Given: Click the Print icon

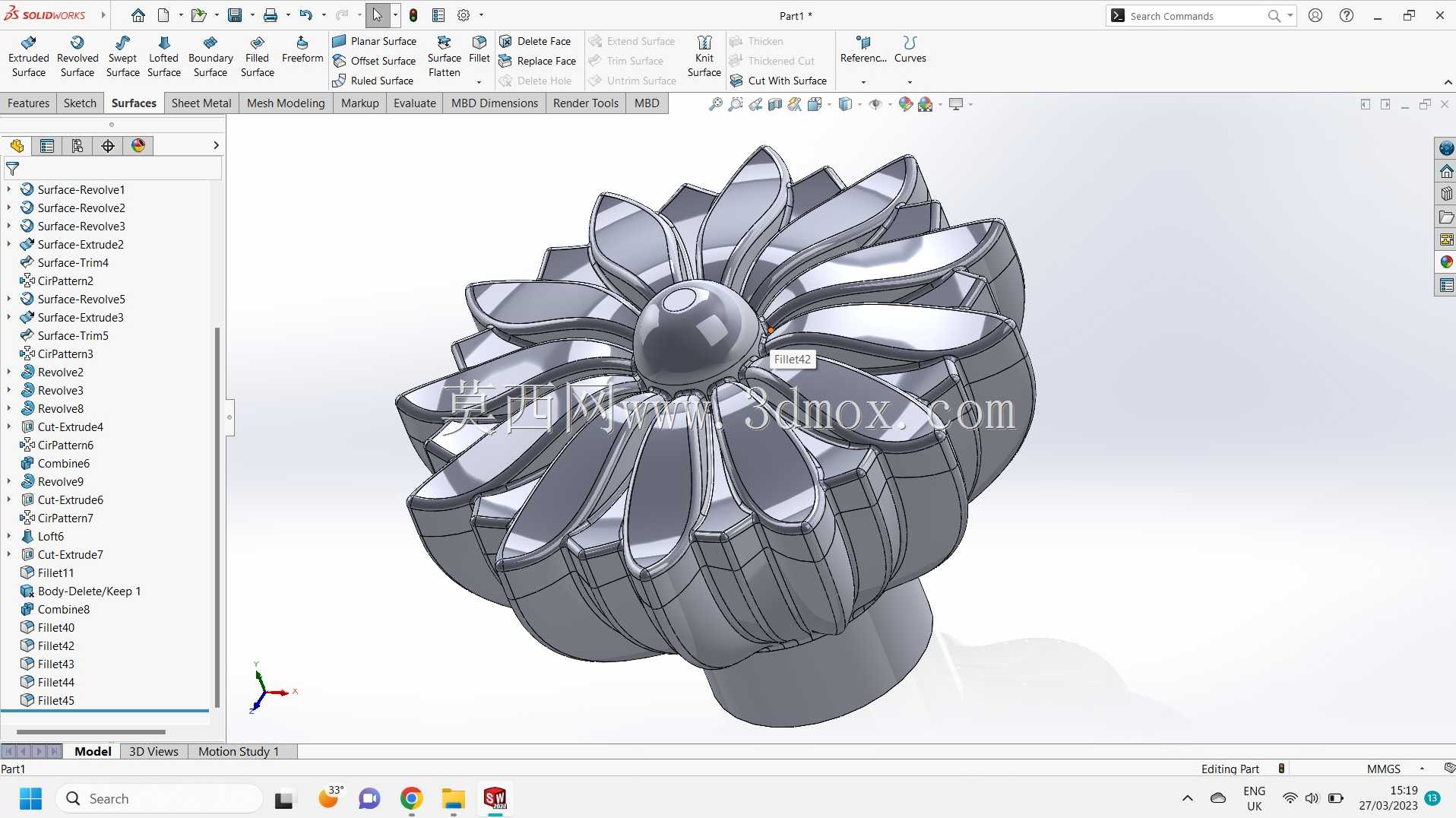Looking at the screenshot, I should click(271, 15).
